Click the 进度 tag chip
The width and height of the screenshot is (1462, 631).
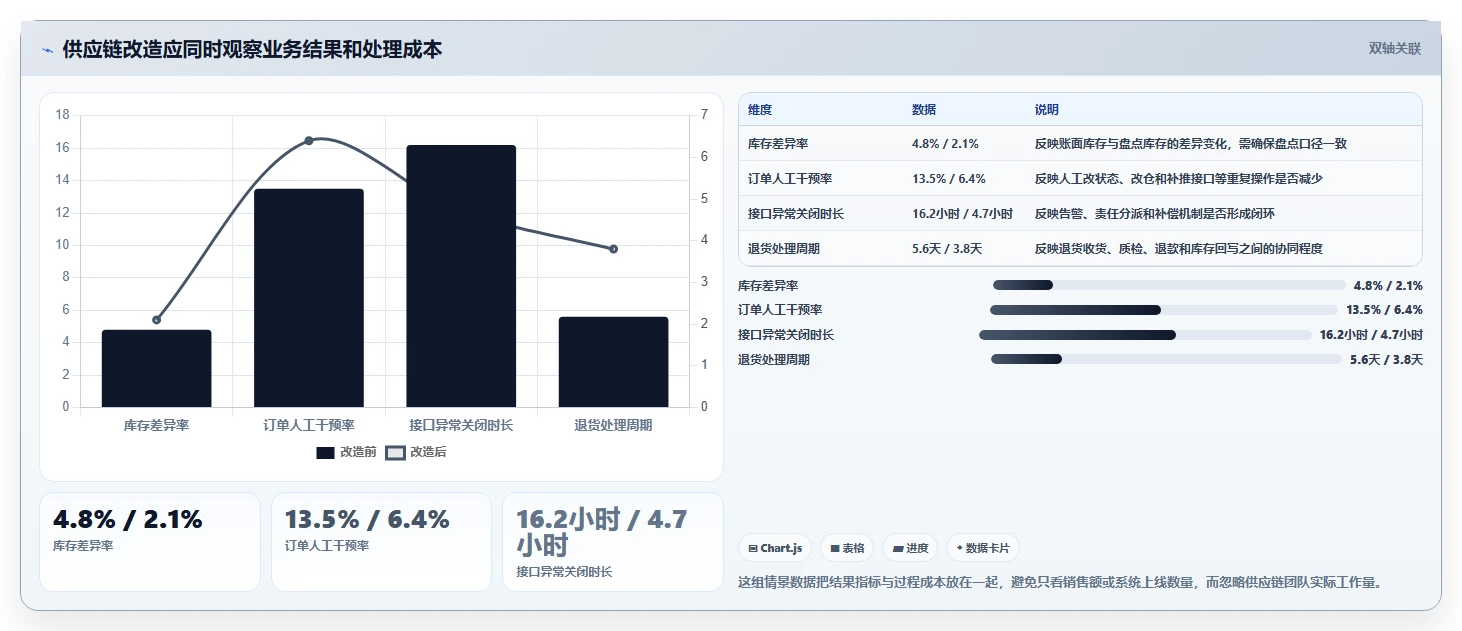click(910, 548)
